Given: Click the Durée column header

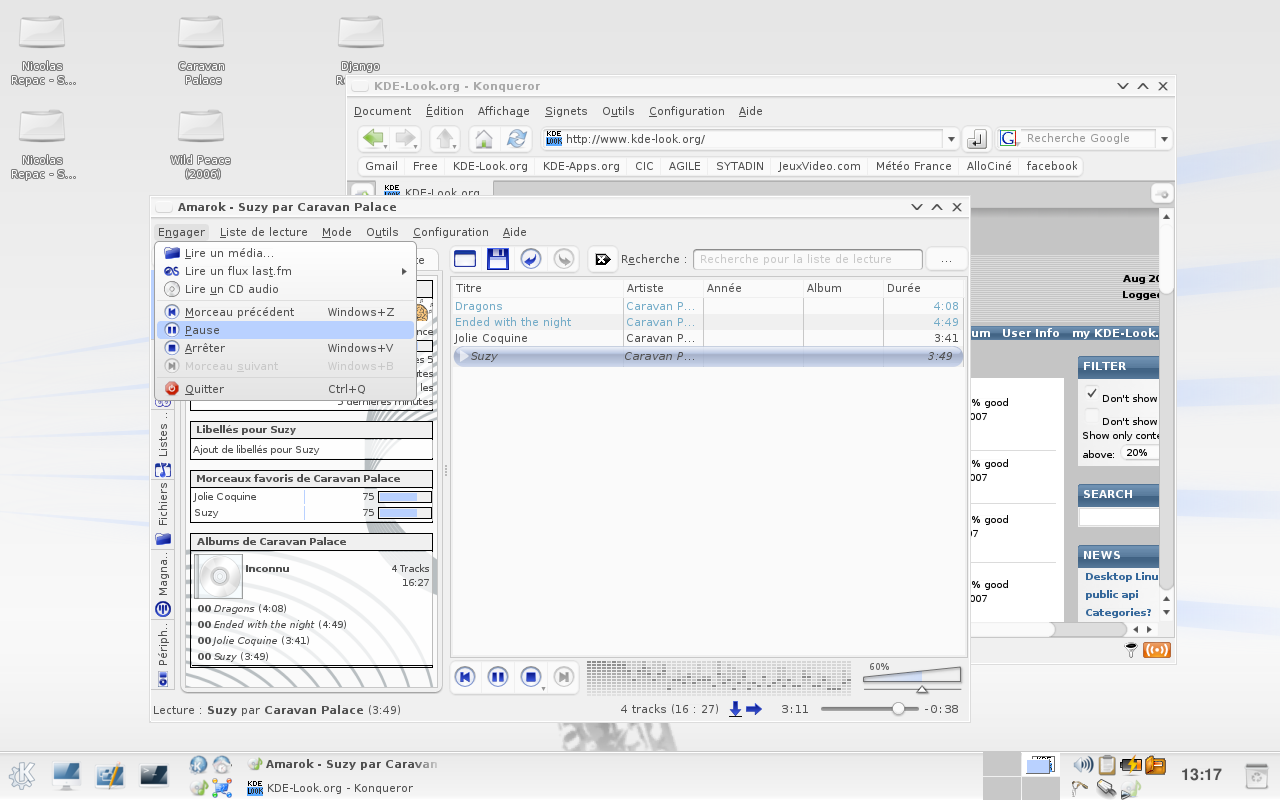Looking at the screenshot, I should click(923, 288).
